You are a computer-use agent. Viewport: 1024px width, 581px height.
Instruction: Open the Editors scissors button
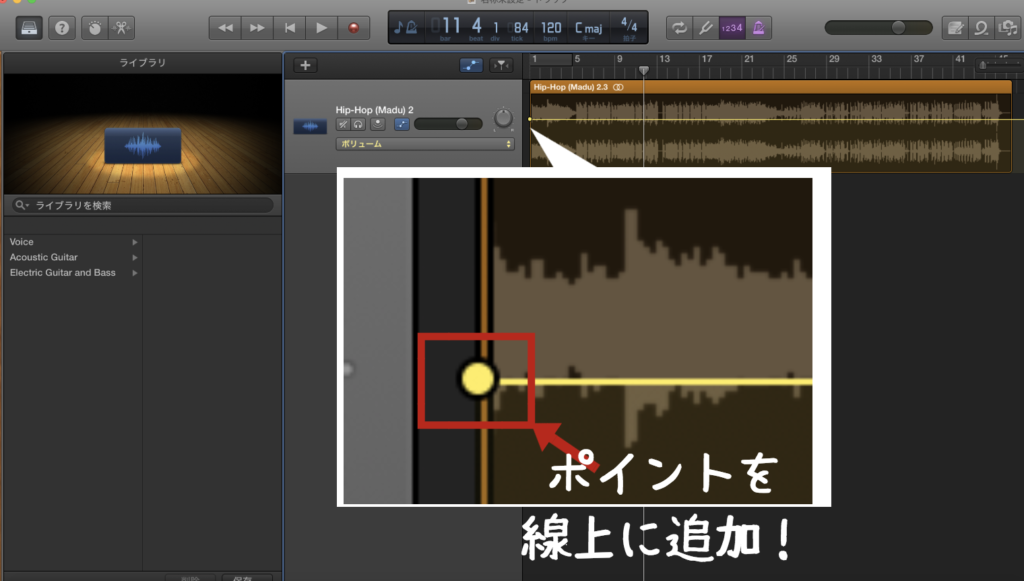click(121, 28)
